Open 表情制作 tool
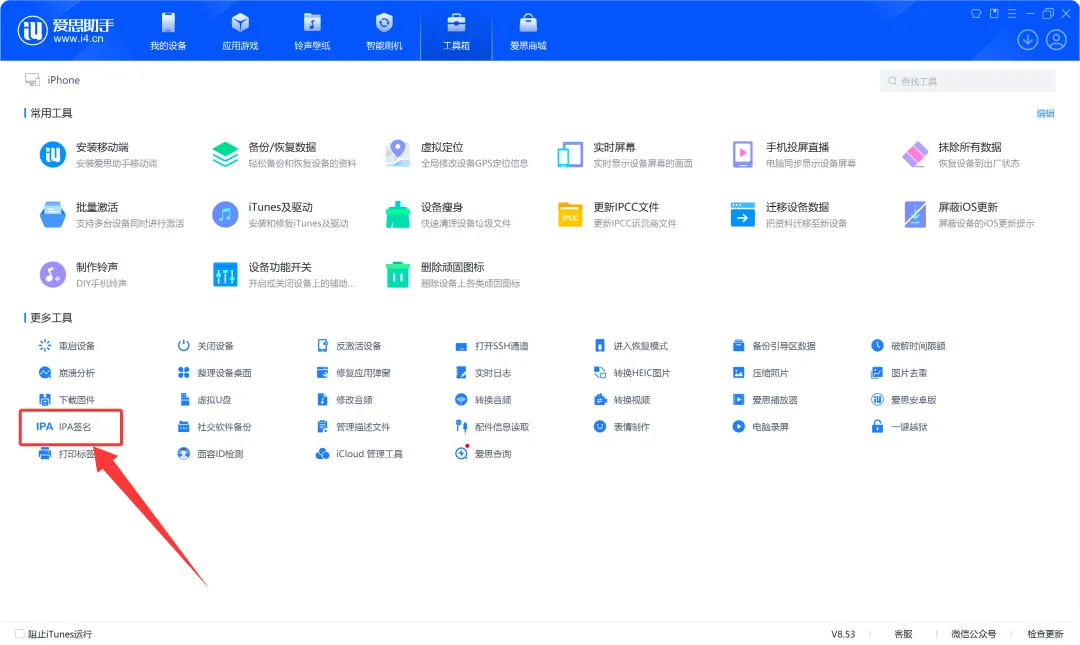Image resolution: width=1080 pixels, height=645 pixels. pos(622,427)
